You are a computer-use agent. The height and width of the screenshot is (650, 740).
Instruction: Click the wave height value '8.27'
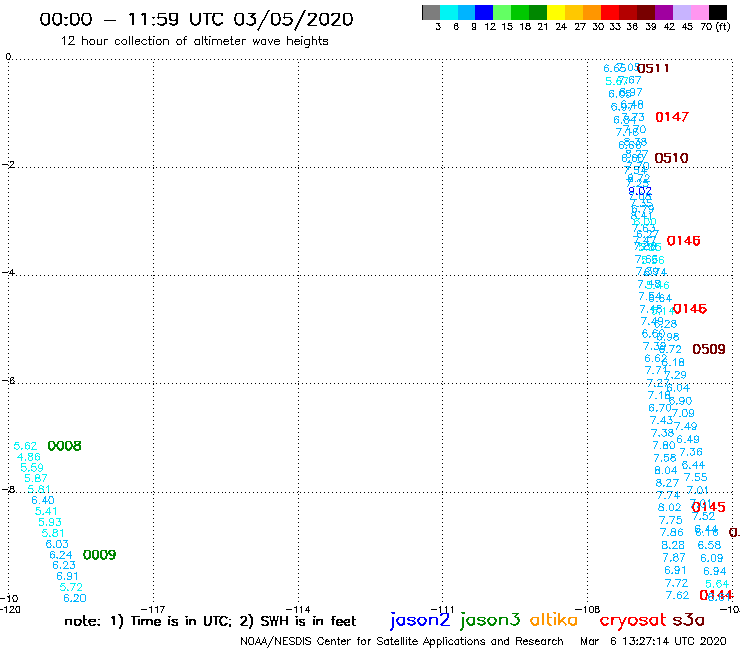(667, 483)
